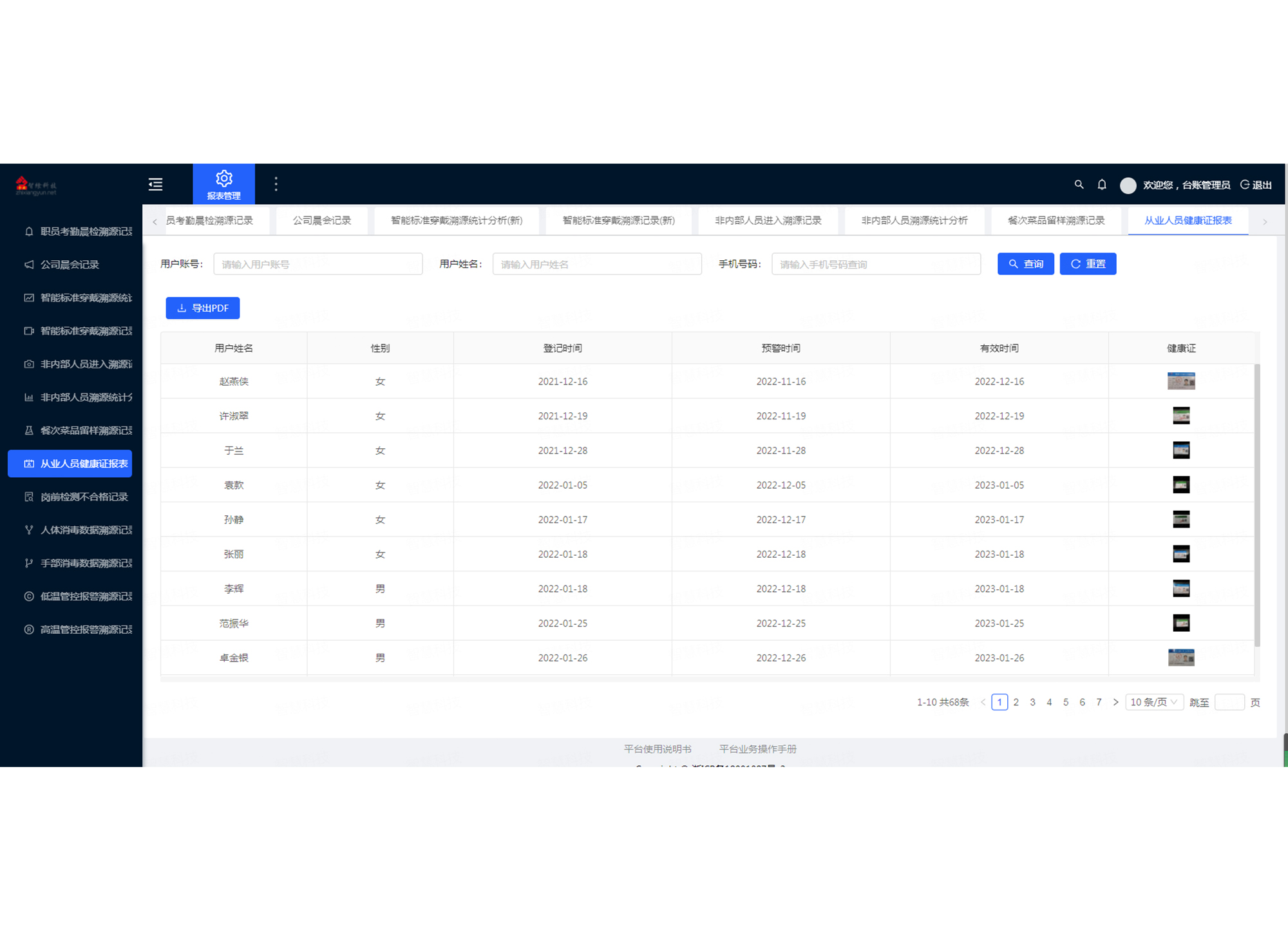Click fork icon beside 人体消毒数据溯源记录
Screen dimensions: 1288x930
29,530
